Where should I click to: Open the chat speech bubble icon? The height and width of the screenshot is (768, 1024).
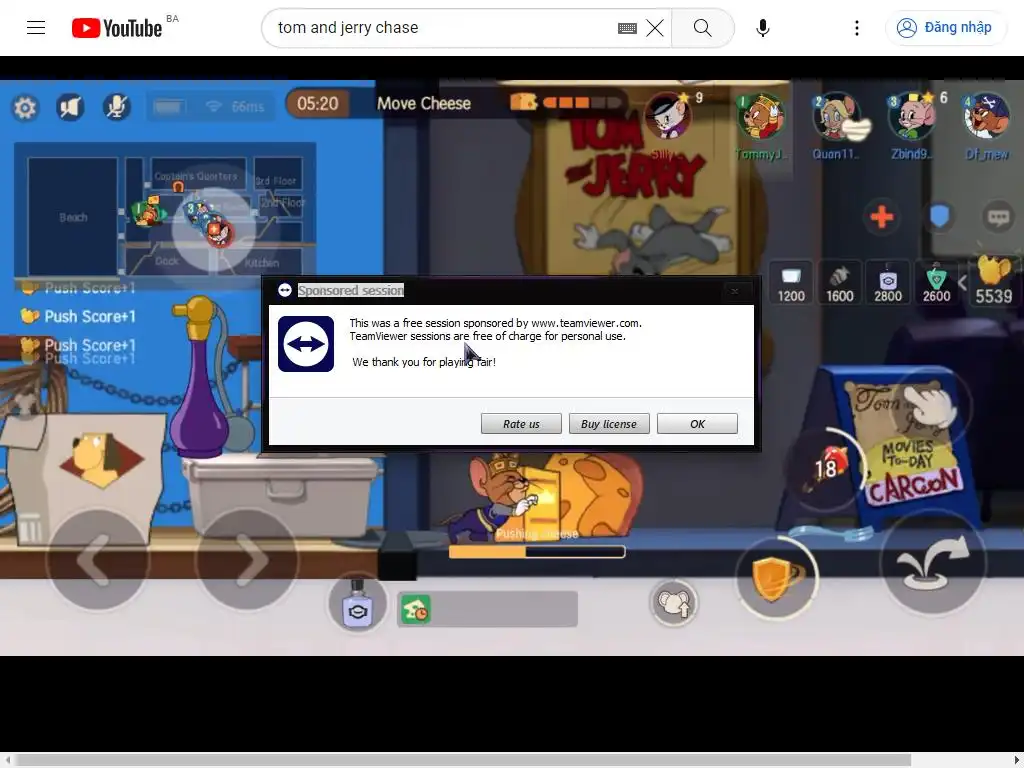coord(998,217)
